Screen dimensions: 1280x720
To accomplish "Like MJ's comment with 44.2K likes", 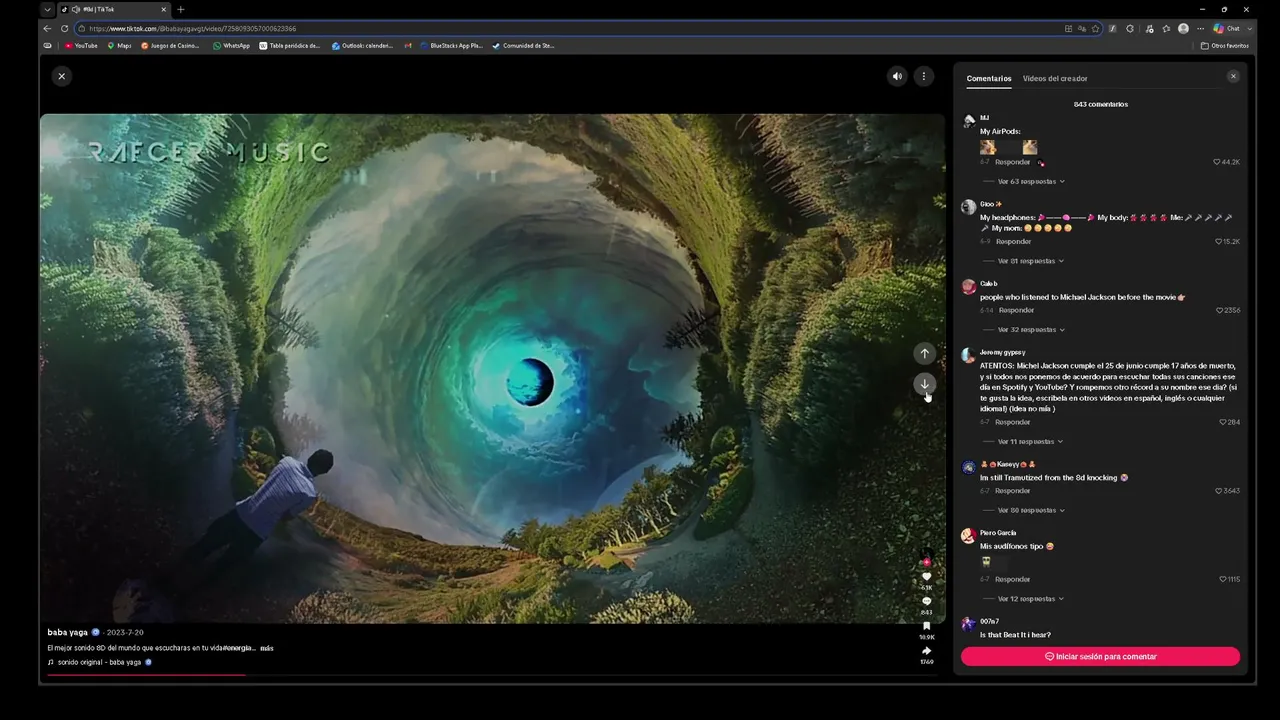I will [1217, 162].
